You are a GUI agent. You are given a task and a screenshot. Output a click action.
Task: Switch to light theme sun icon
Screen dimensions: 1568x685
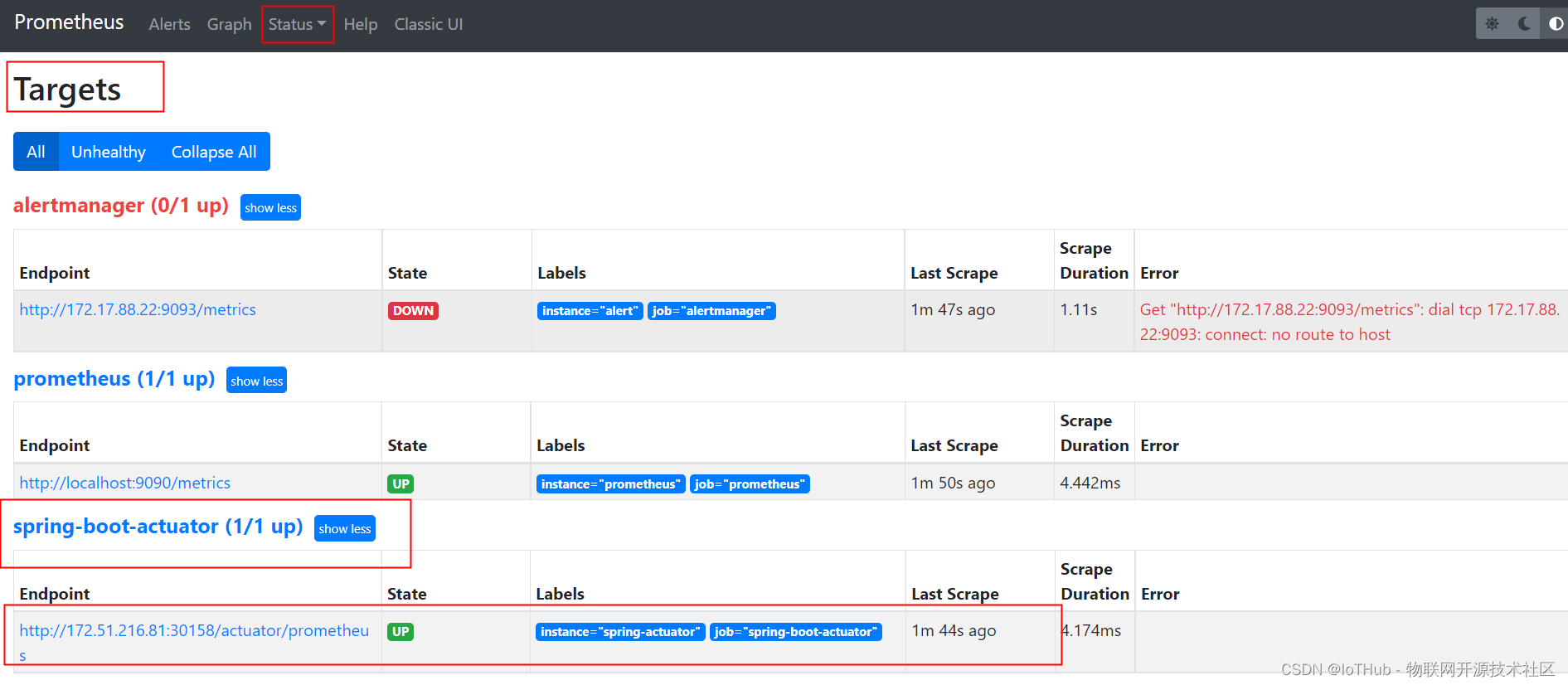coord(1492,24)
